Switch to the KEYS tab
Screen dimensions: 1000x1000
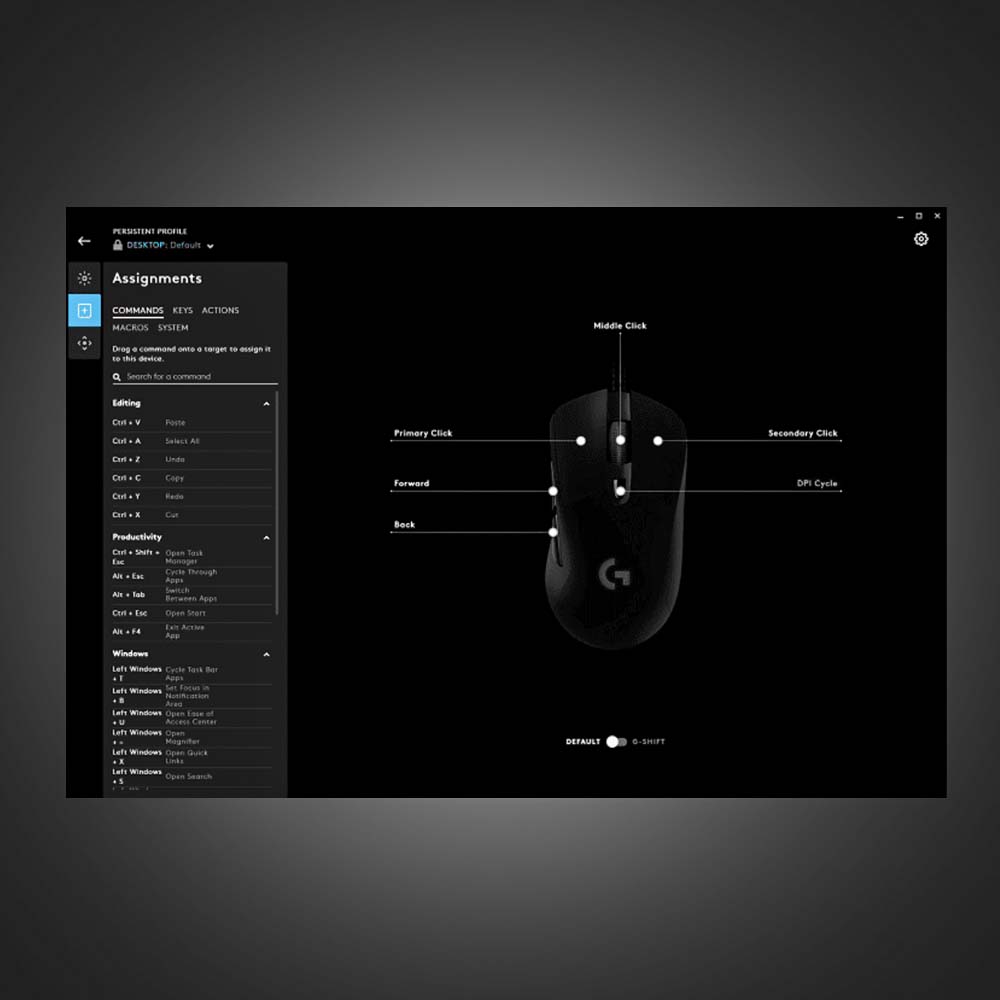point(182,311)
